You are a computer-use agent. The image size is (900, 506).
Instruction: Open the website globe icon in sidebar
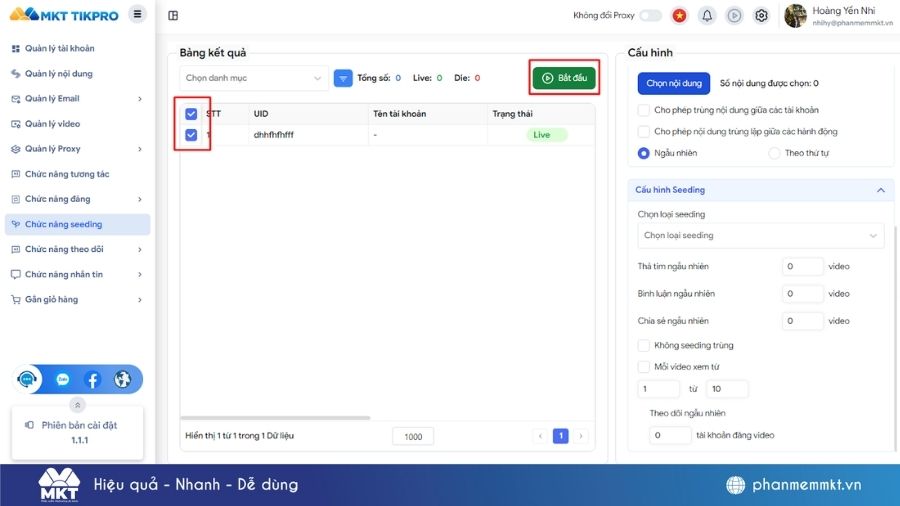click(122, 379)
